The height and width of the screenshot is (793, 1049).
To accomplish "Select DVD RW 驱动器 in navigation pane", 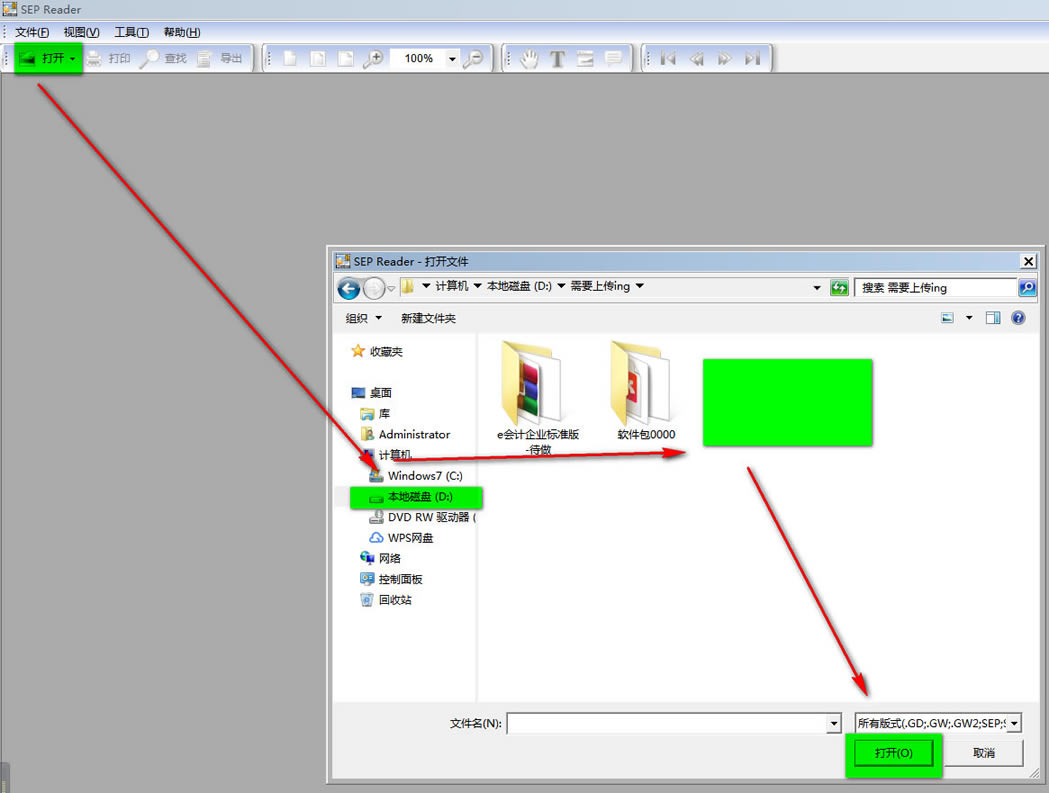I will pyautogui.click(x=423, y=517).
